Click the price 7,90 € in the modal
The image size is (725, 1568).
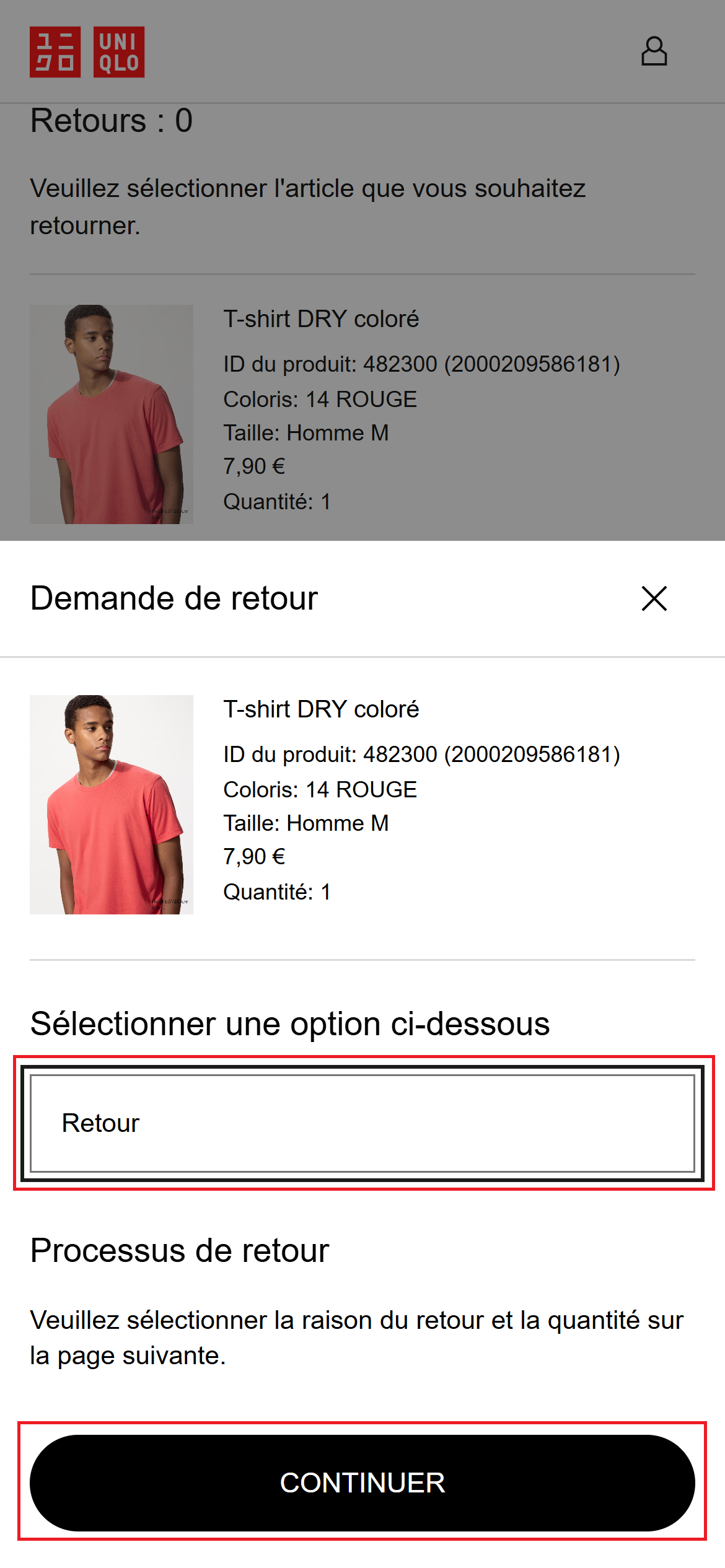tap(254, 858)
